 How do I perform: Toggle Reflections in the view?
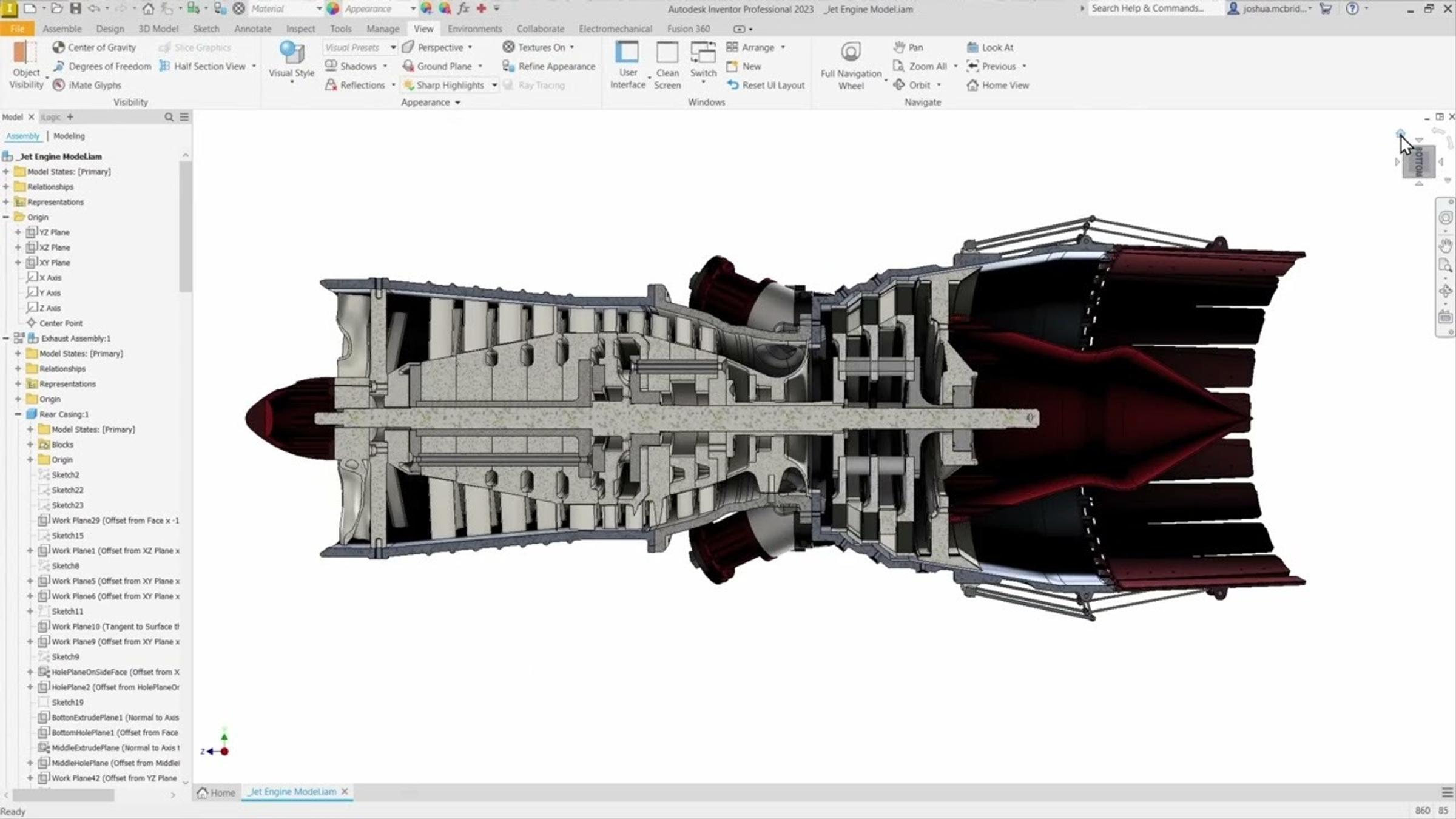click(356, 85)
